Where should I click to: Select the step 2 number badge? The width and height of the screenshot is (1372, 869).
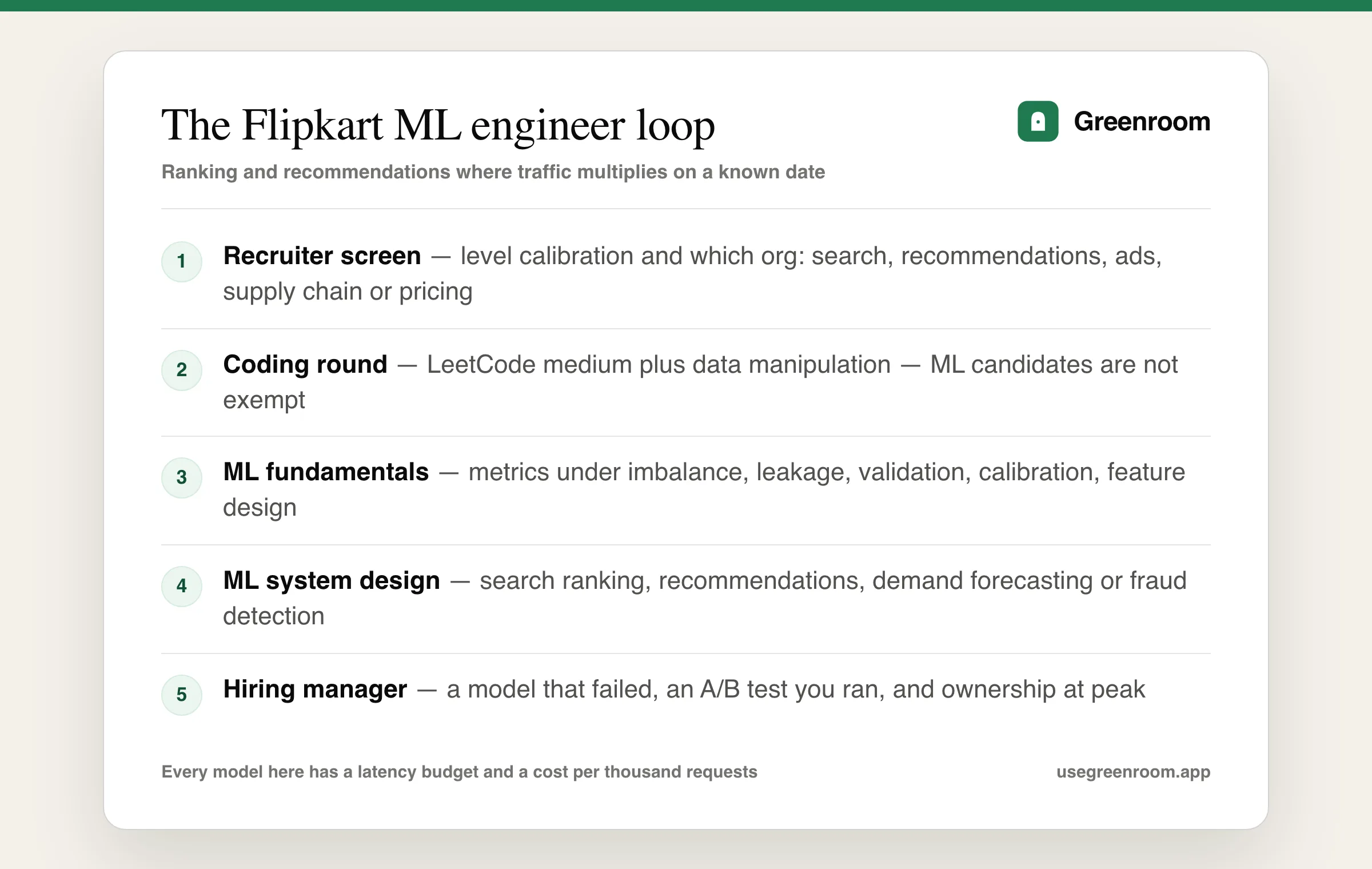[182, 370]
